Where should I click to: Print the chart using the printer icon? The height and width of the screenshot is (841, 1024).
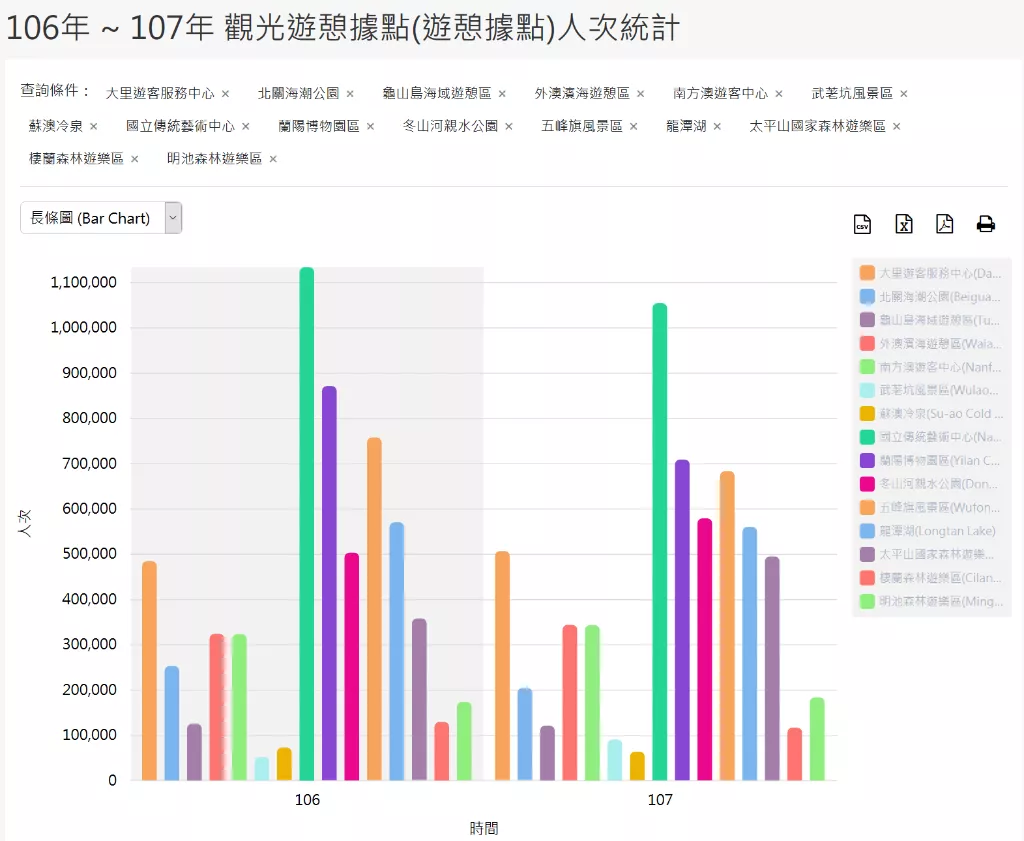(985, 225)
